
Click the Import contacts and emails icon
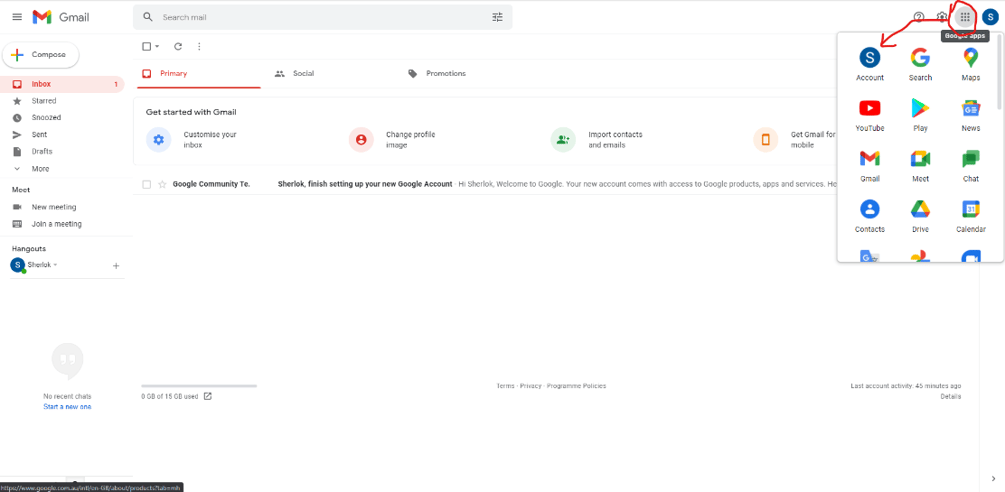point(563,140)
